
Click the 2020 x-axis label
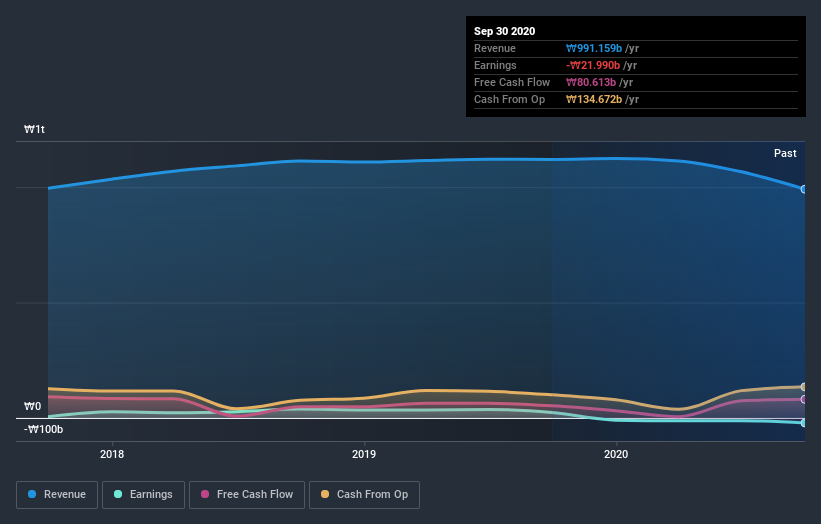pyautogui.click(x=616, y=454)
